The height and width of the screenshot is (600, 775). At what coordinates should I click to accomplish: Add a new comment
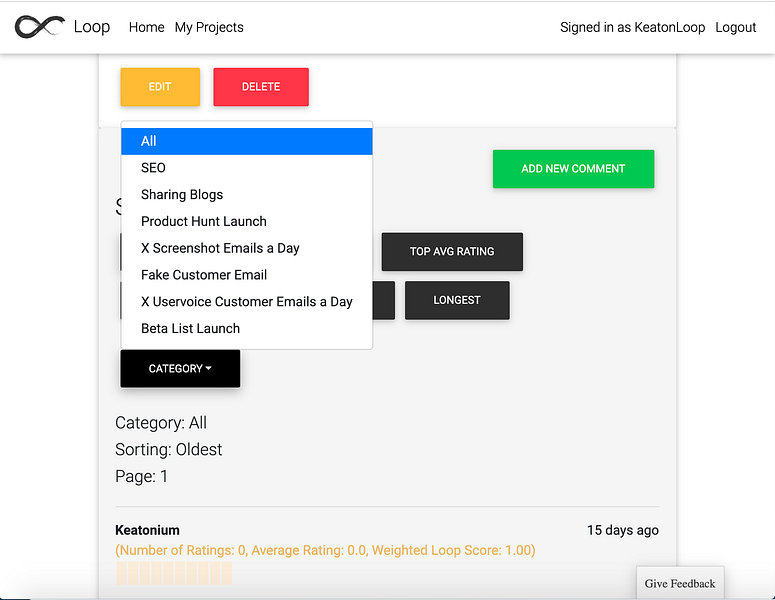click(573, 169)
